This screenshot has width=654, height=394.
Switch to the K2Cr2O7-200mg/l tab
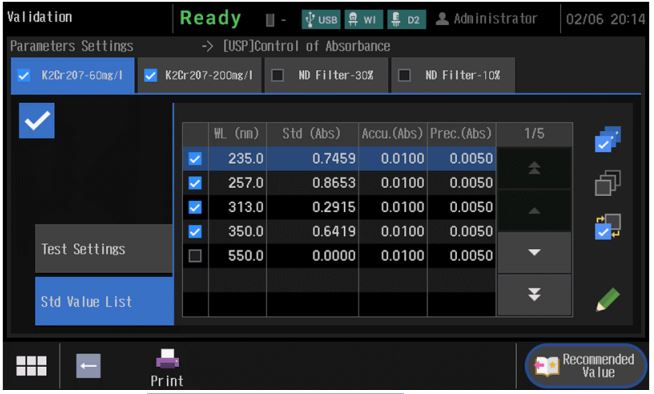click(200, 75)
